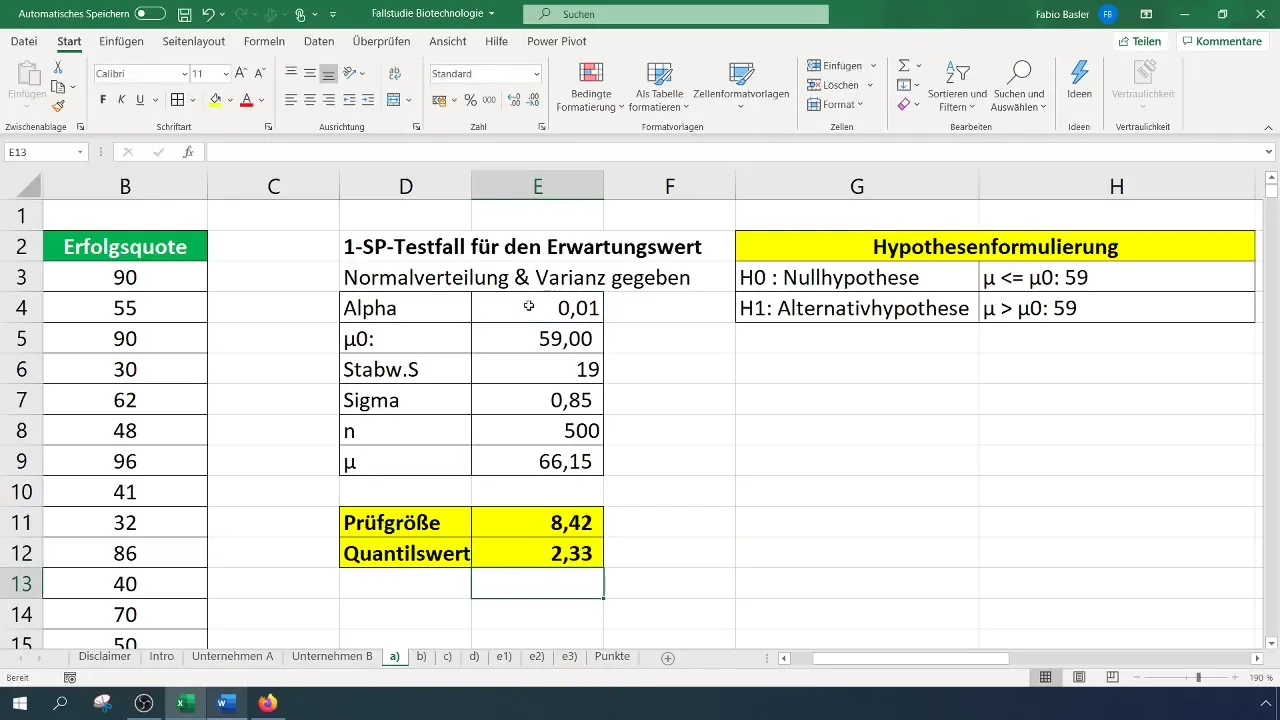Image resolution: width=1280 pixels, height=720 pixels.
Task: Click the Wrap Text icon
Action: [x=393, y=74]
